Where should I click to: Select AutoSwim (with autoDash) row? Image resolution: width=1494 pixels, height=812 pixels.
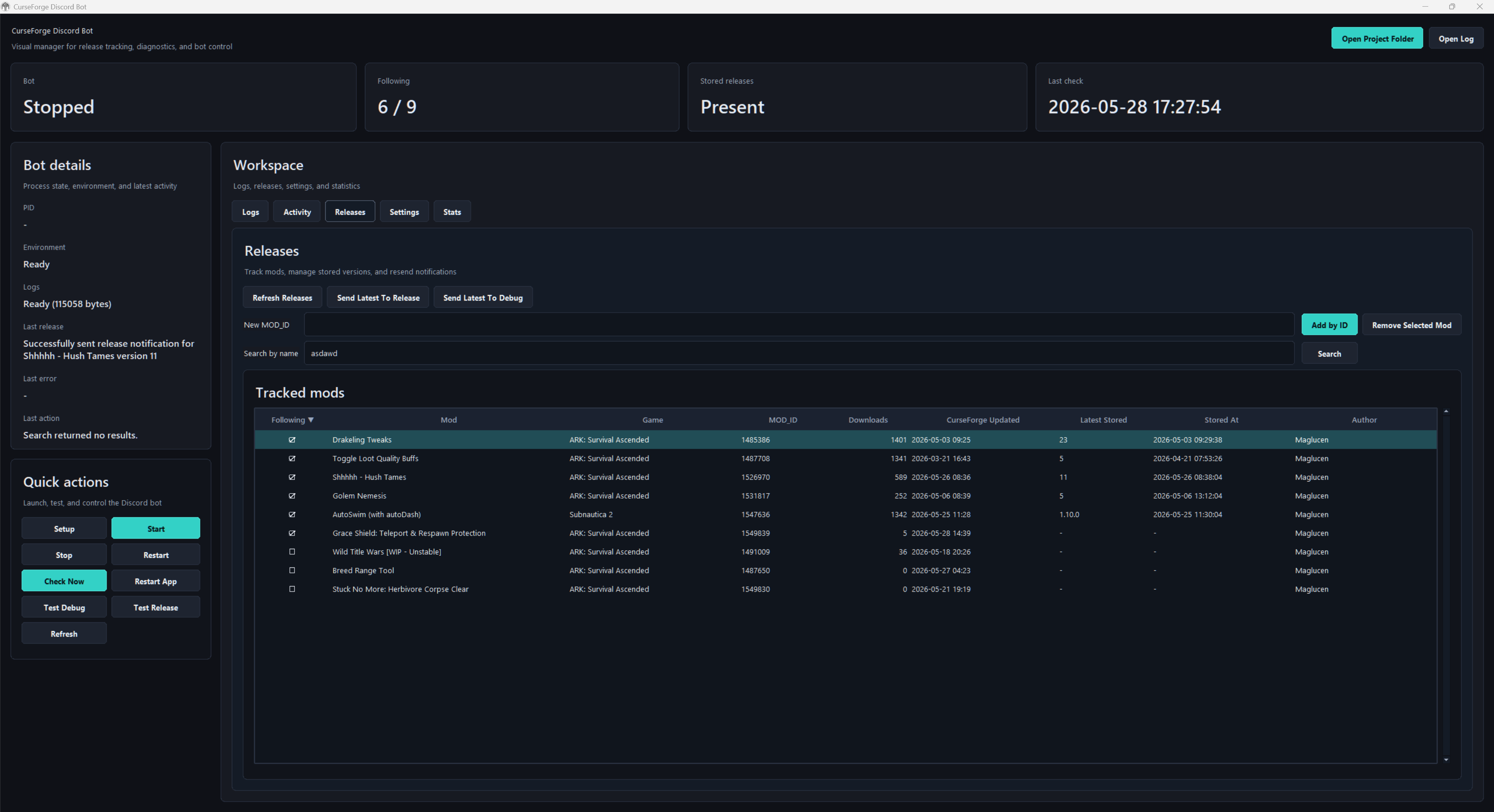[845, 514]
